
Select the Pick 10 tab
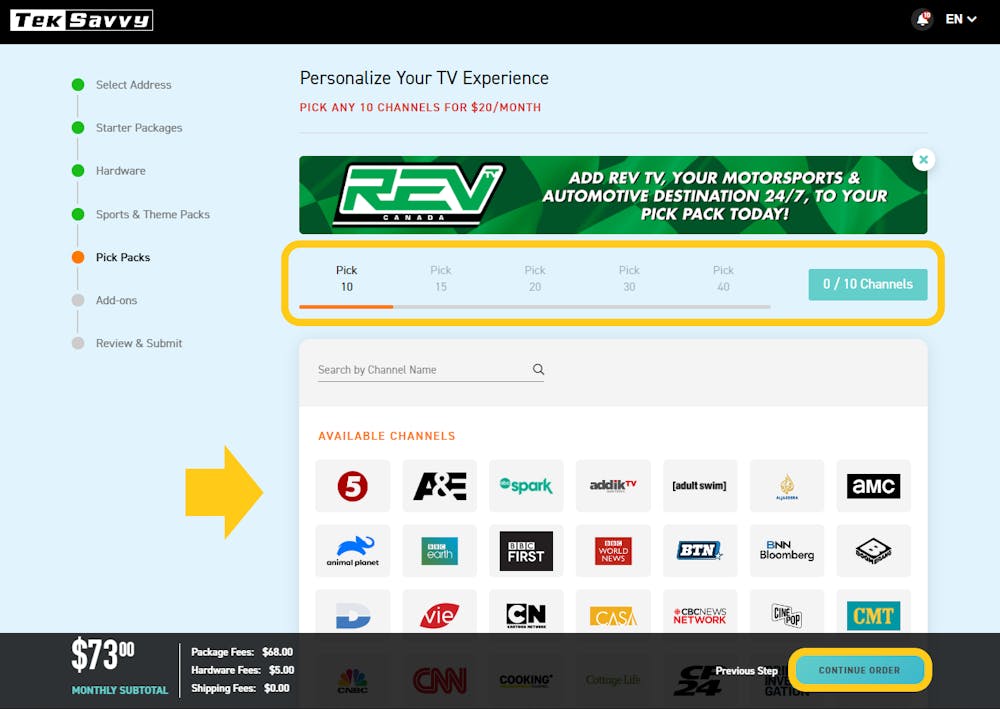coord(346,279)
